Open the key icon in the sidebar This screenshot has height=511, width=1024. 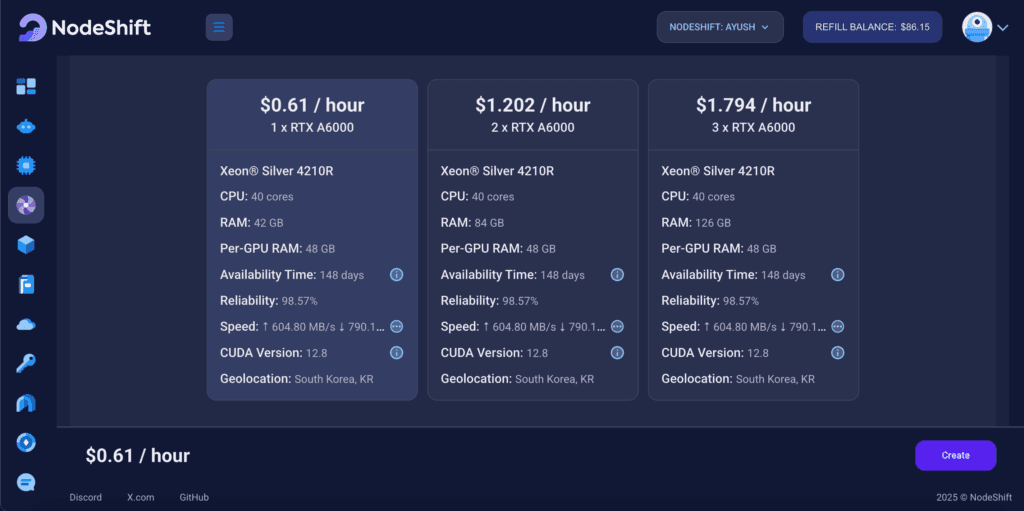[26, 363]
